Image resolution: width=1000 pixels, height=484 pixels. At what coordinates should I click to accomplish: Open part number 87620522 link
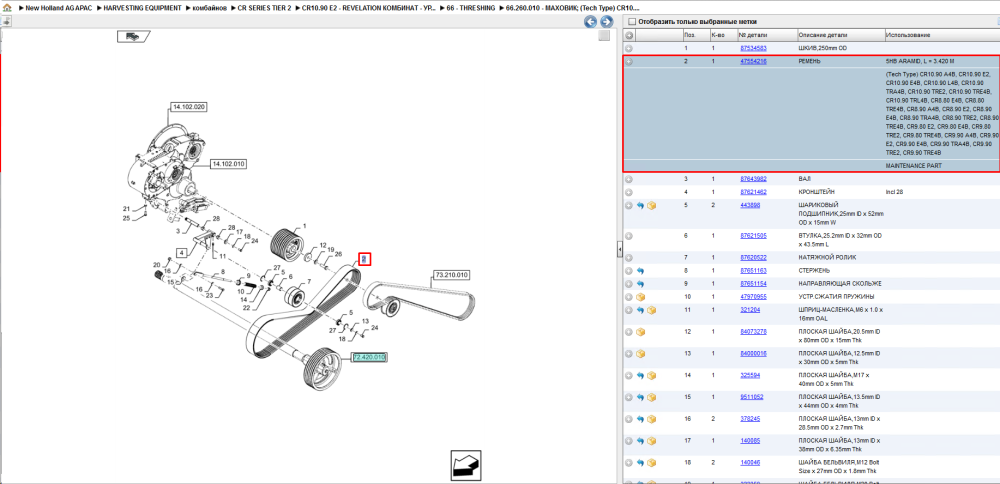(753, 258)
